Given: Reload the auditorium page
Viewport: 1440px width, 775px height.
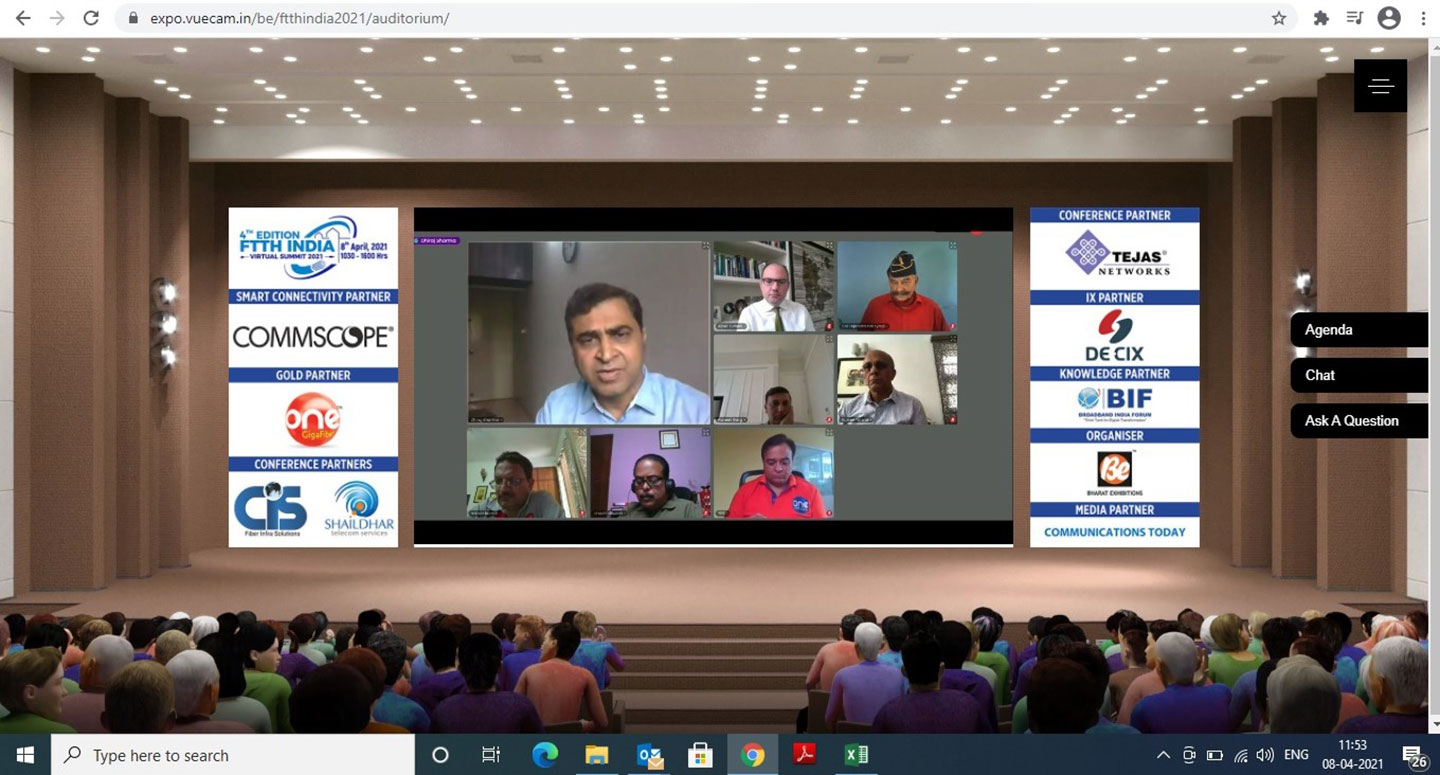Looking at the screenshot, I should (x=91, y=18).
